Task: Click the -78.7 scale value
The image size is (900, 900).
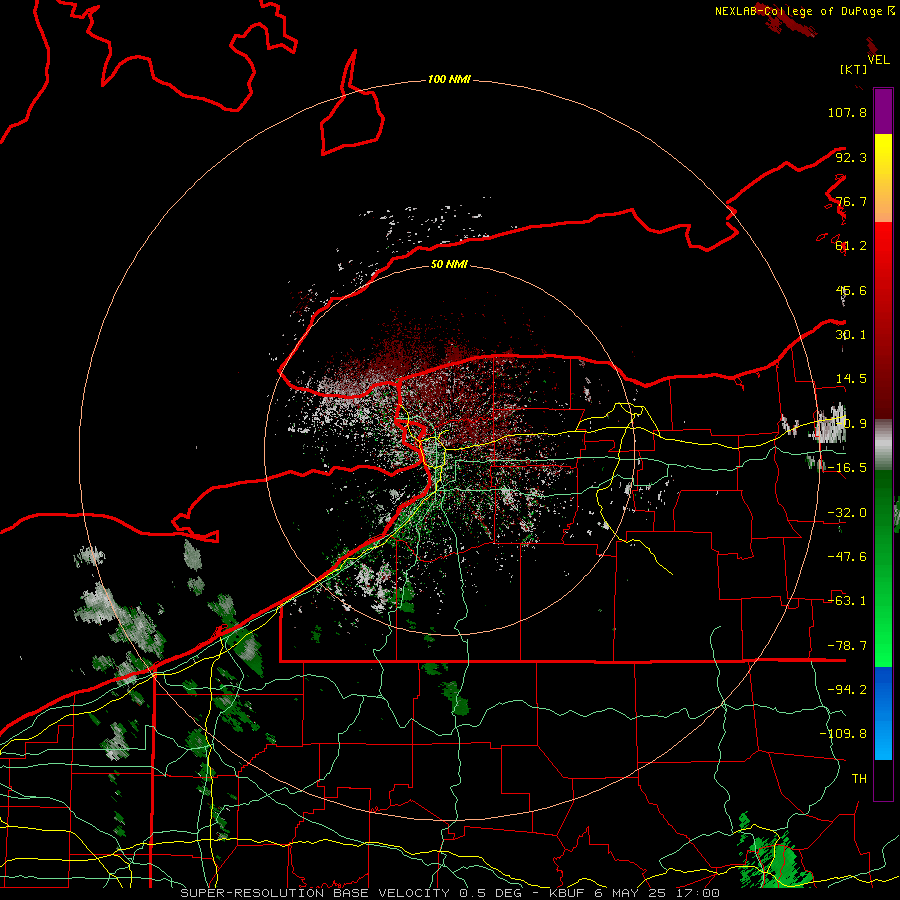Action: [847, 646]
